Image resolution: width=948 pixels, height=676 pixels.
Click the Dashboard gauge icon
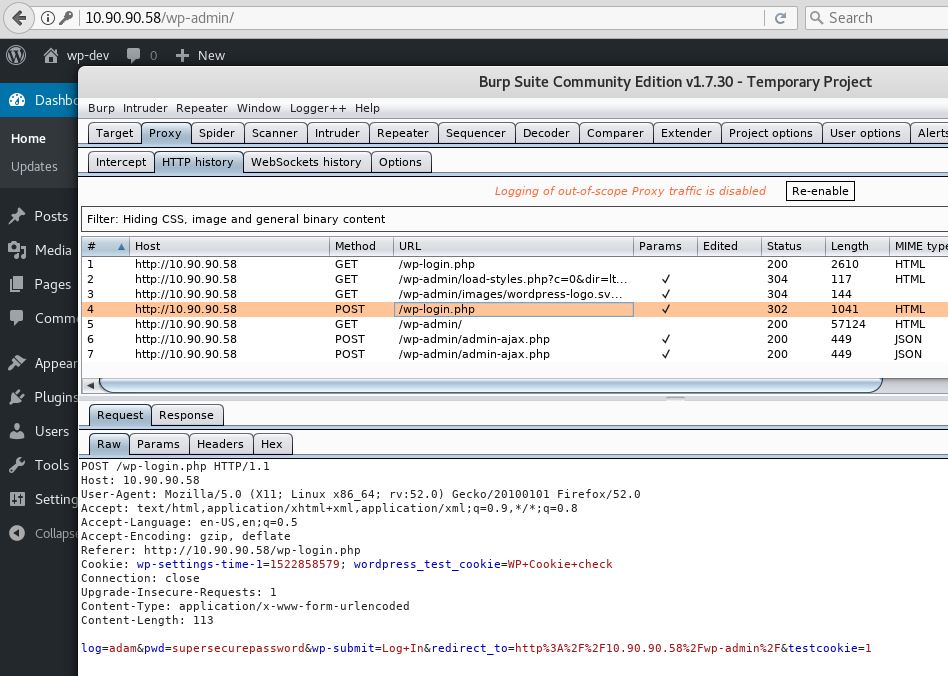click(x=17, y=100)
